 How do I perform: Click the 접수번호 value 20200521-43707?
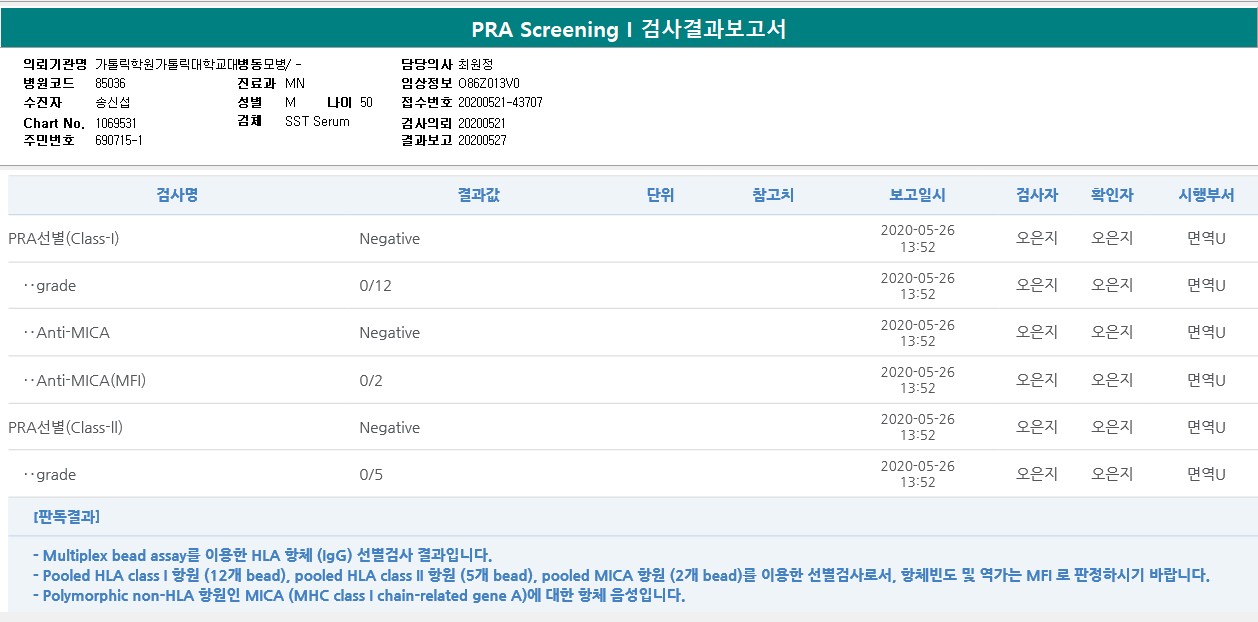[500, 102]
